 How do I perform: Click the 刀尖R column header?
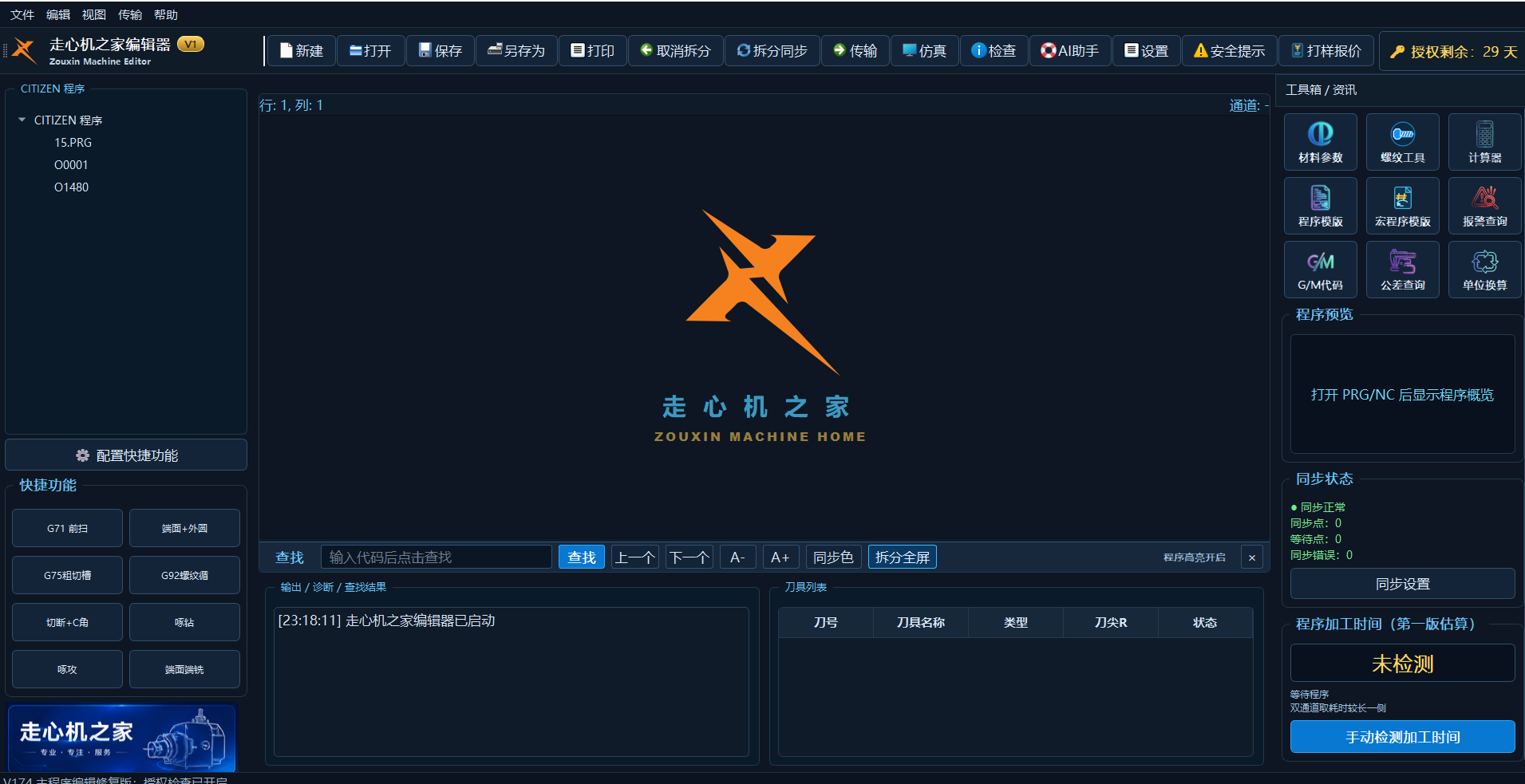tap(1111, 623)
